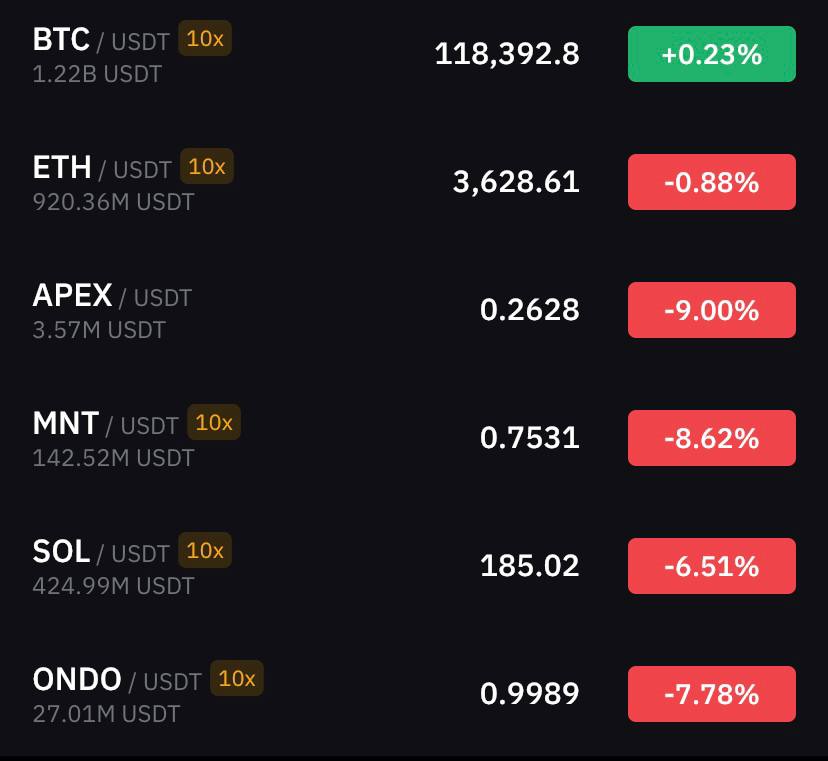Viewport: 828px width, 761px height.
Task: Click the 10x leverage badge beside ETH
Action: (206, 166)
